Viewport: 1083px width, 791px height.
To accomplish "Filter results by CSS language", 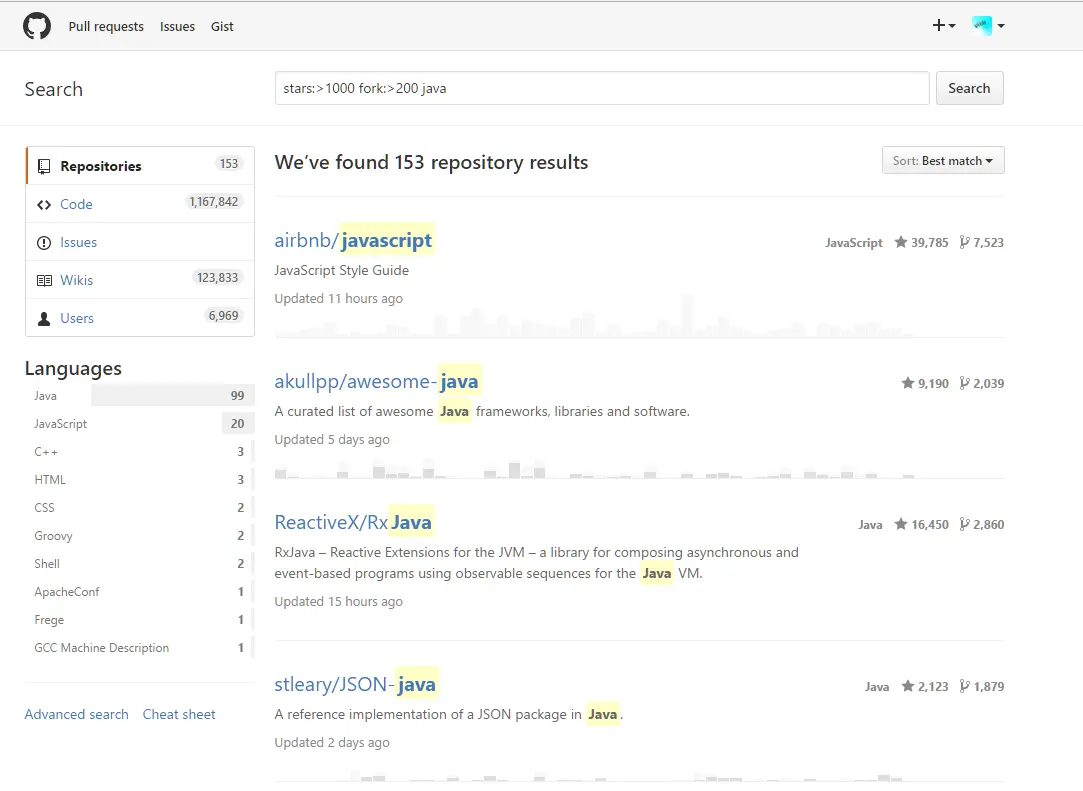I will [x=140, y=508].
